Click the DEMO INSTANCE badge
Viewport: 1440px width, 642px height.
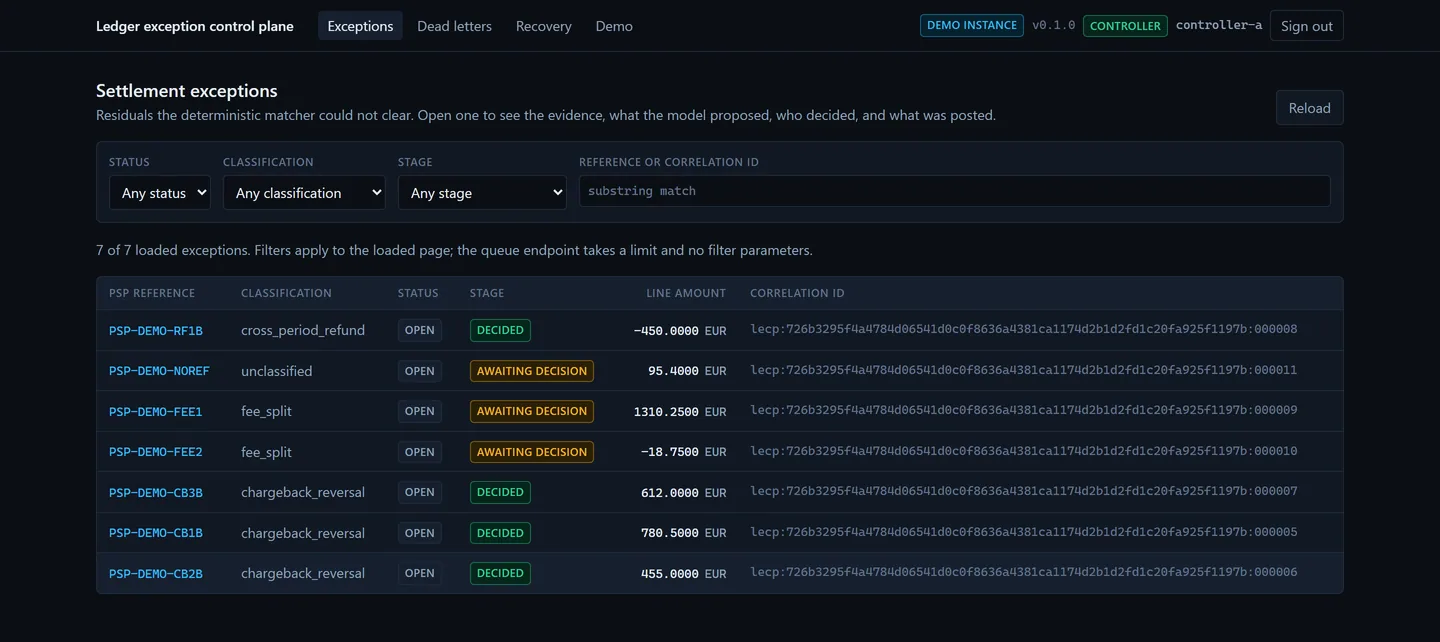(x=972, y=26)
